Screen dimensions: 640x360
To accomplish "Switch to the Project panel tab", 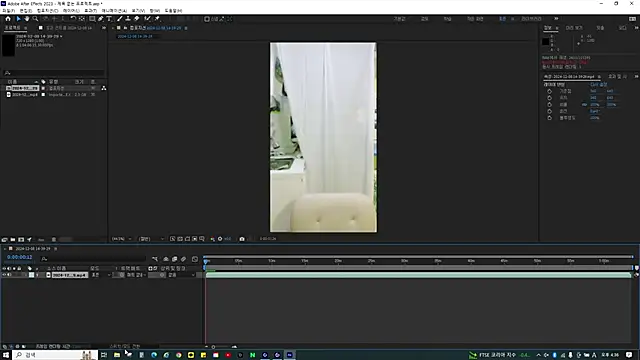I will tap(12, 28).
